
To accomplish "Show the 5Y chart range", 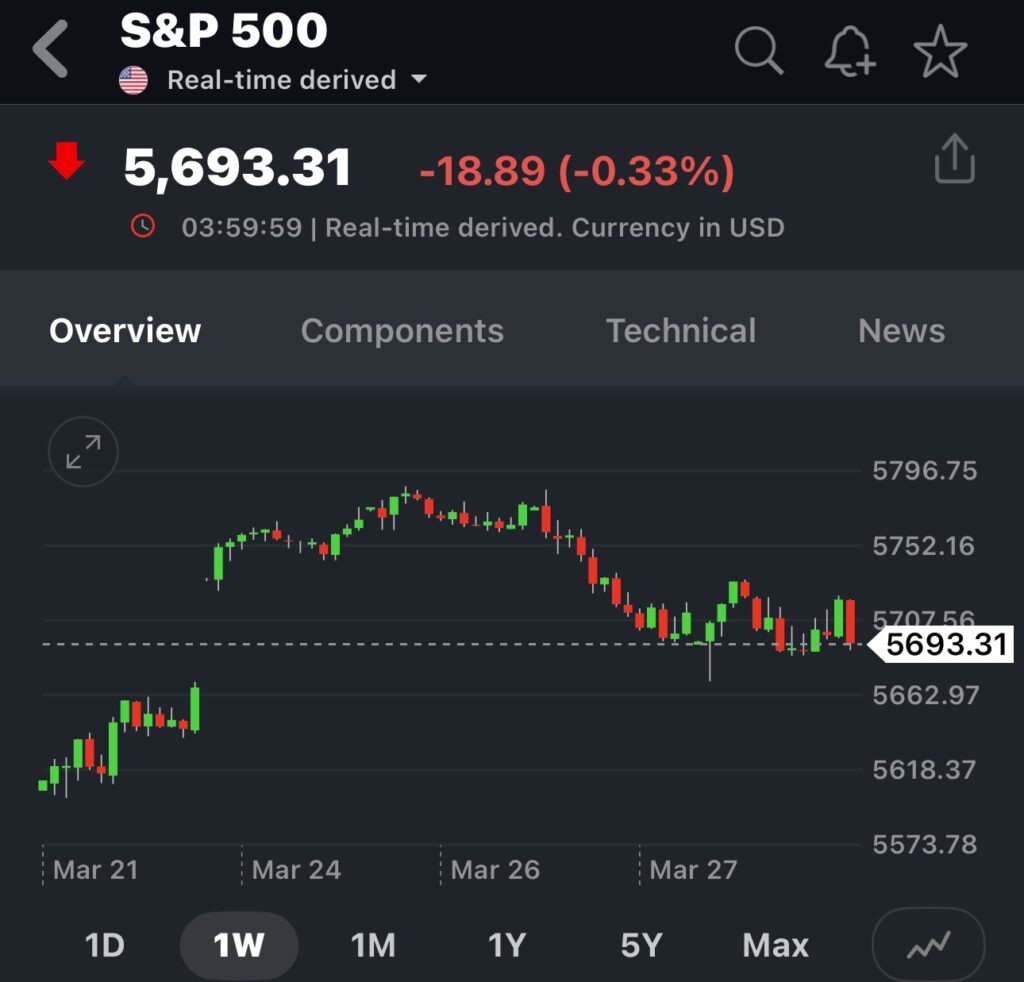I will [641, 945].
